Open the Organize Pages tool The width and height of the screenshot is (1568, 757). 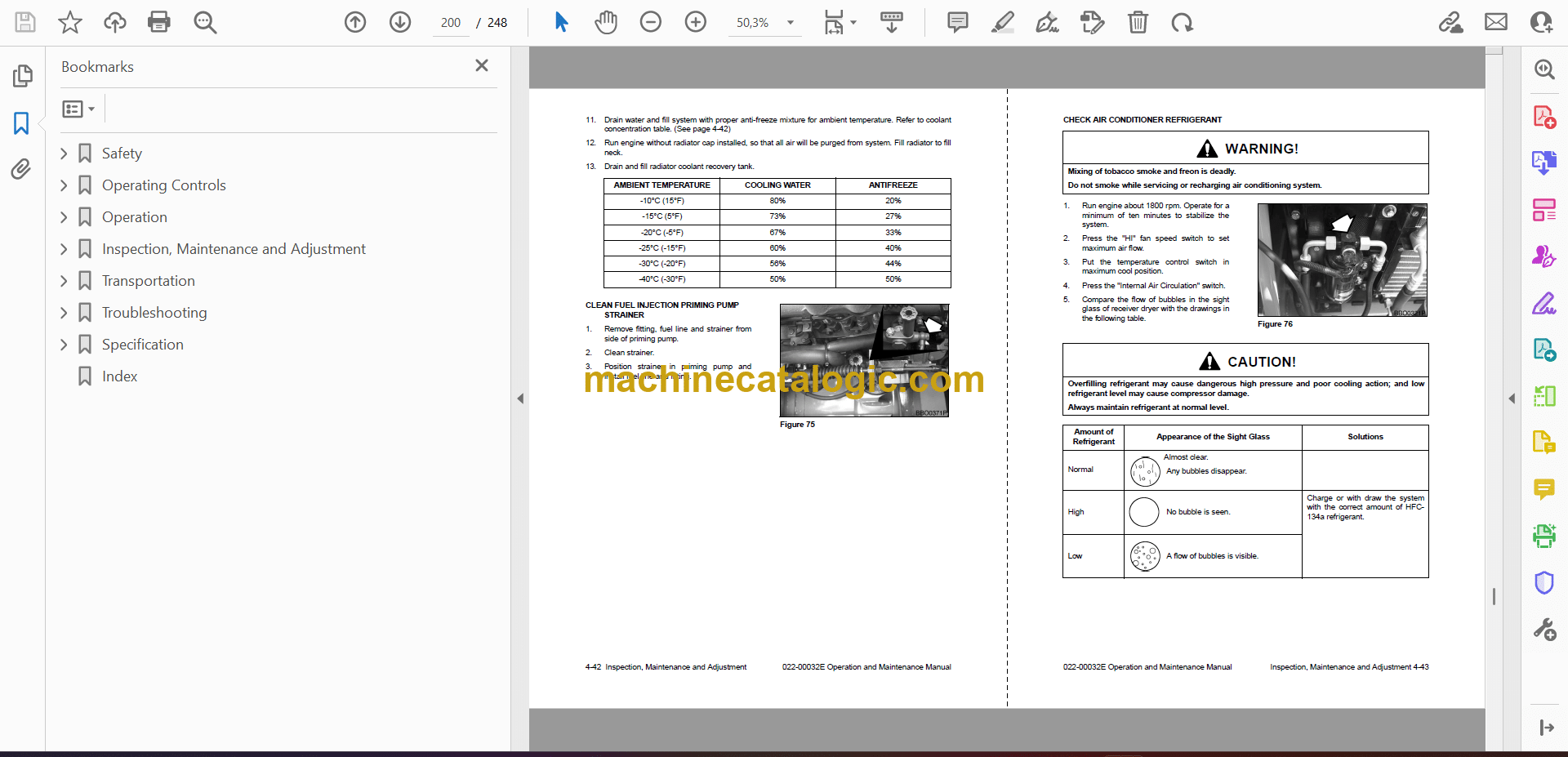point(1544,210)
